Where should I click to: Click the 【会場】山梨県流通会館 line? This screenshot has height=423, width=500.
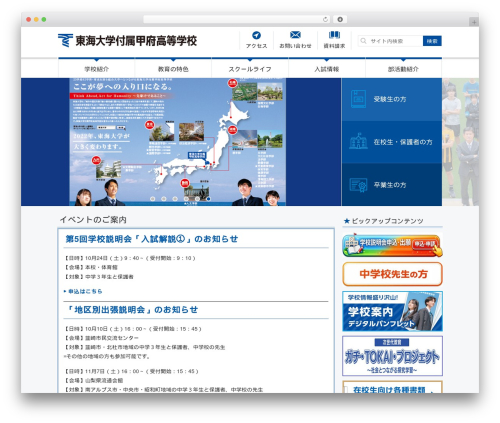[x=94, y=380]
